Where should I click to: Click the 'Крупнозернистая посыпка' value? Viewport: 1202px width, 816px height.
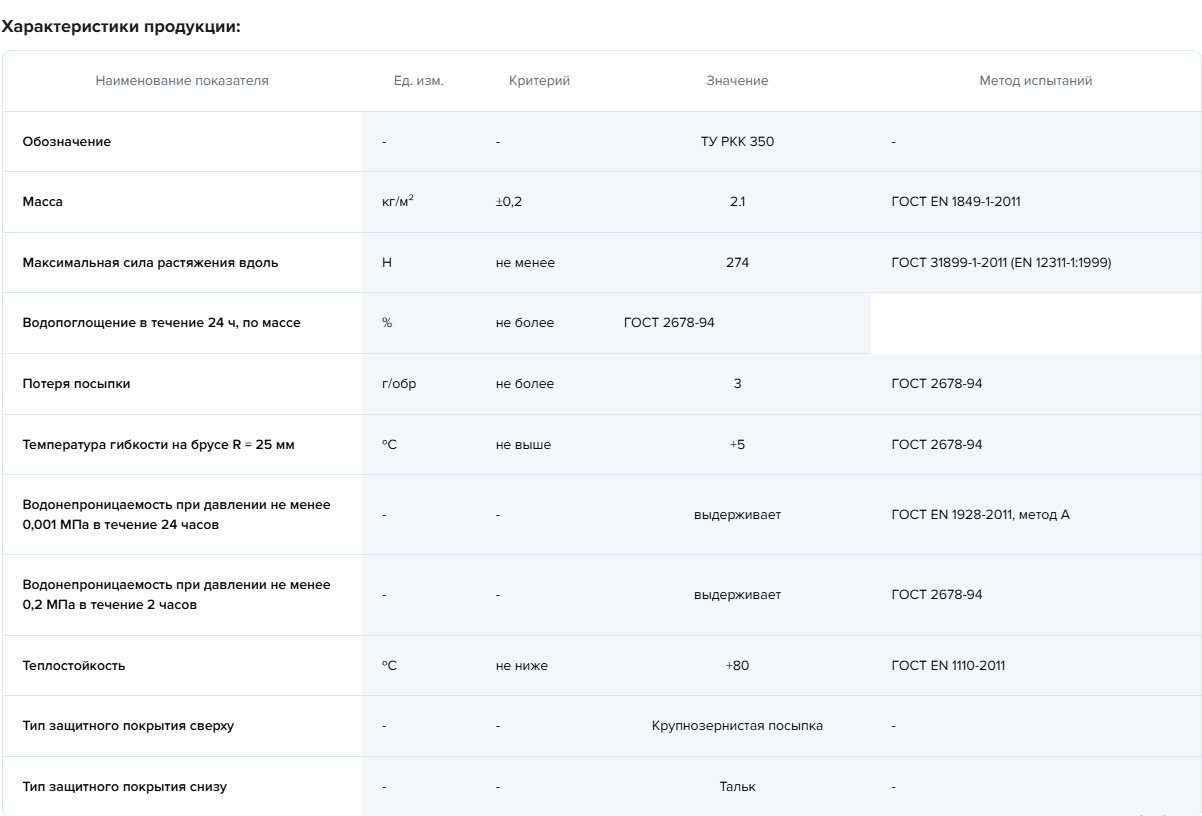pos(737,726)
